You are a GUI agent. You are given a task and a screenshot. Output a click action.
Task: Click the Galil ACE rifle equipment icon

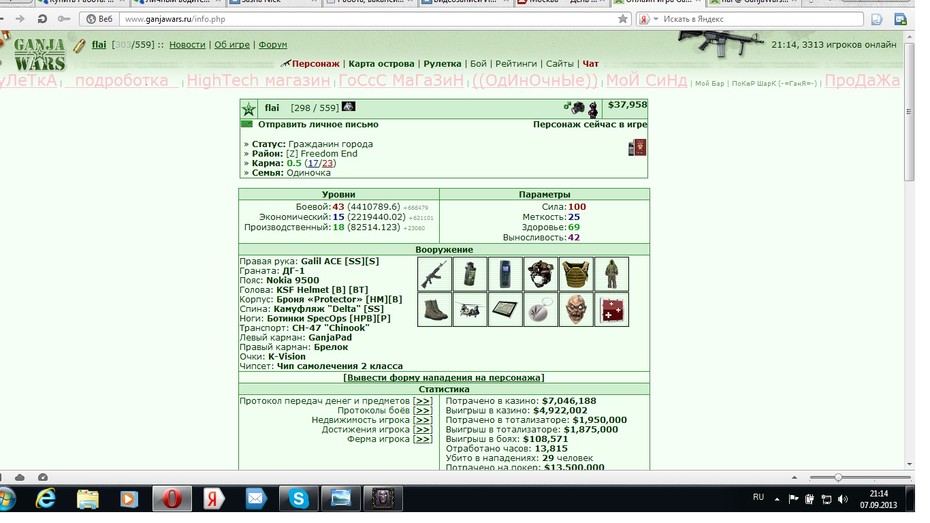pyautogui.click(x=434, y=274)
